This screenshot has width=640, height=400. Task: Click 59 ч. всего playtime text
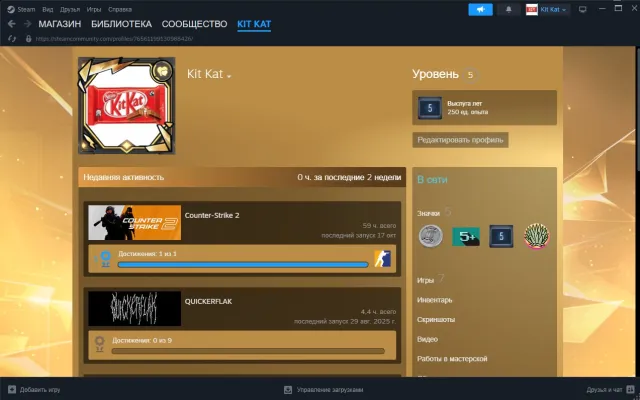tap(379, 226)
